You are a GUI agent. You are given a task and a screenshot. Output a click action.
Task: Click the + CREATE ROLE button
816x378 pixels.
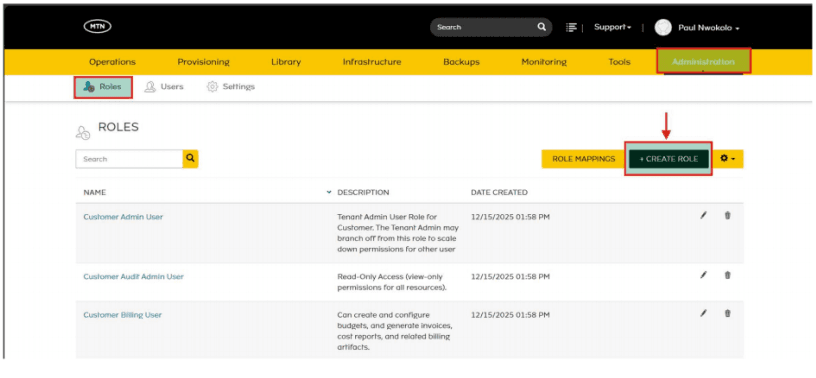(x=669, y=159)
